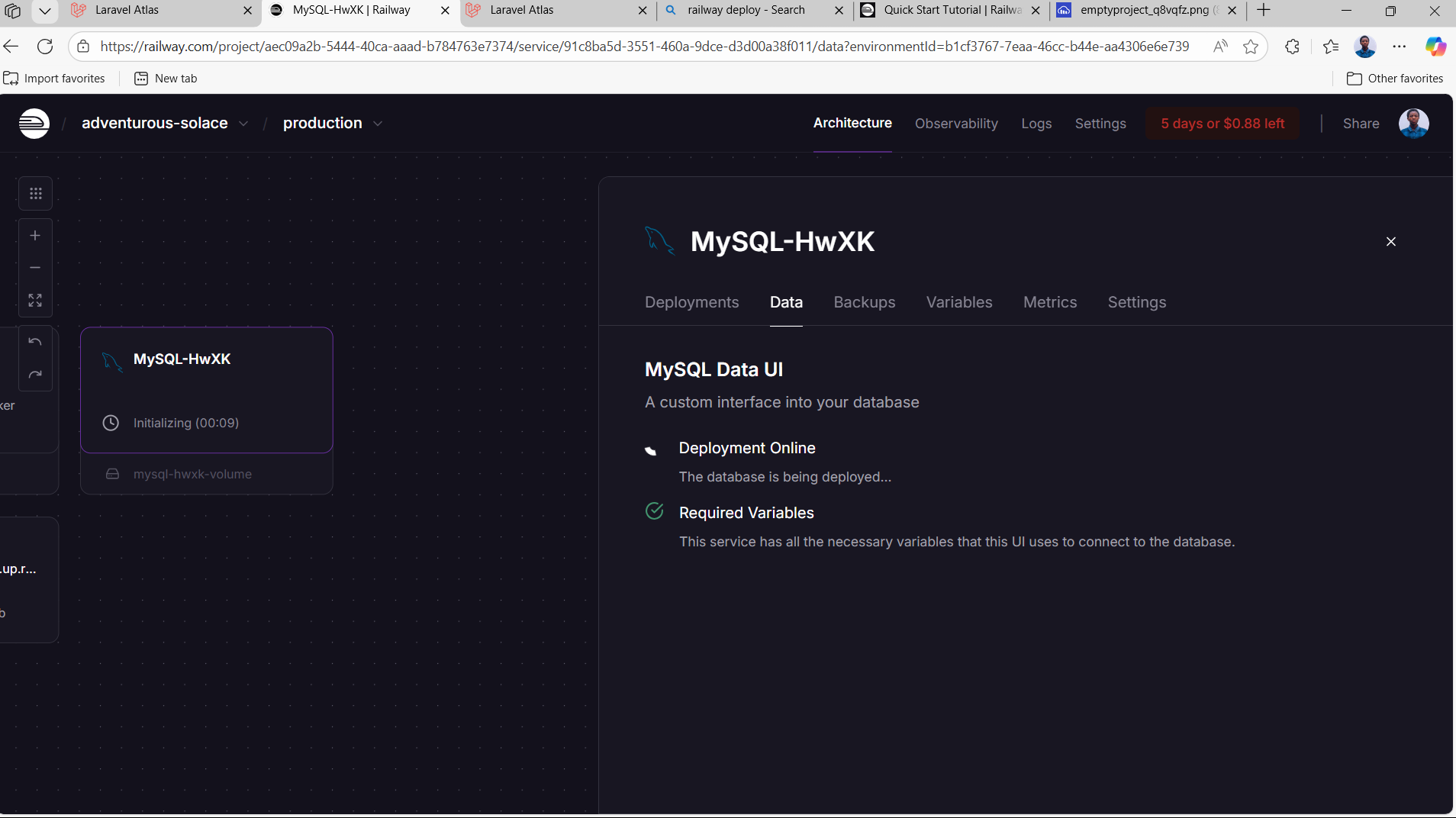Zoom out the canvas with minus icon

(x=35, y=268)
